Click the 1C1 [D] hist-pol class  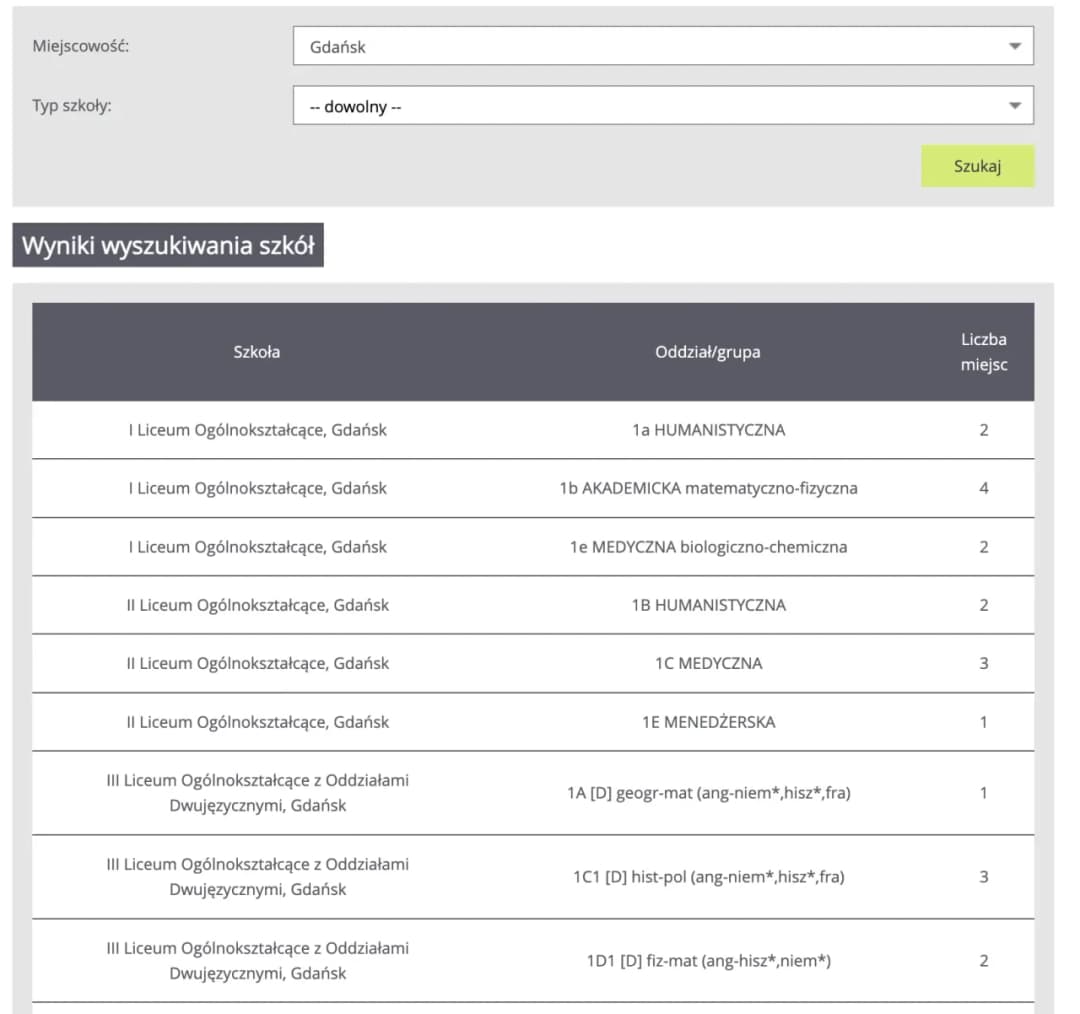coord(708,877)
